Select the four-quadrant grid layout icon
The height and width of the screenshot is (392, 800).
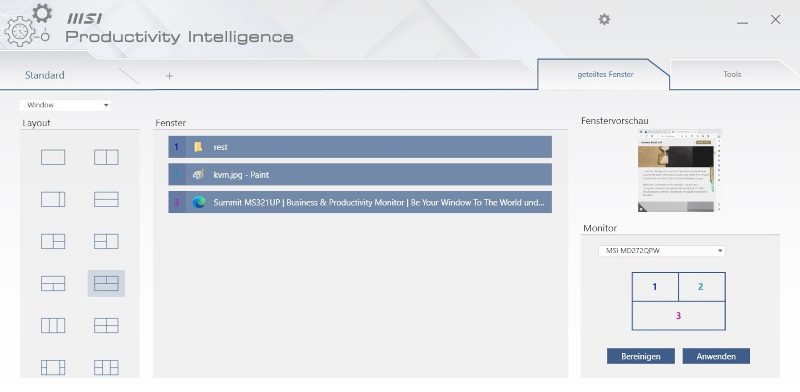pyautogui.click(x=106, y=325)
